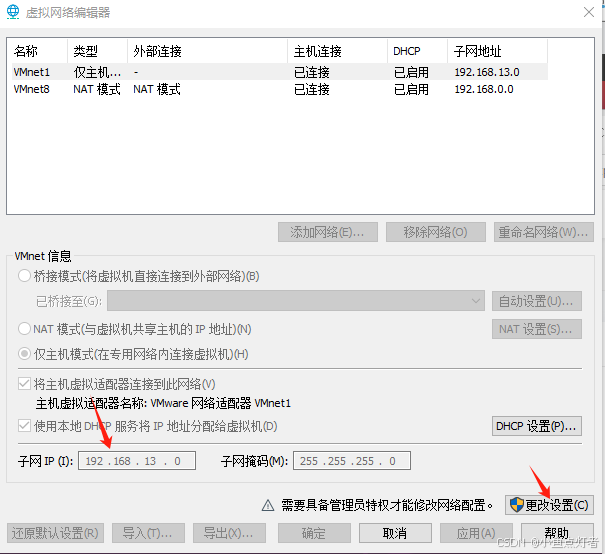
Task: Click the 移除网络(O) button
Action: point(436,232)
